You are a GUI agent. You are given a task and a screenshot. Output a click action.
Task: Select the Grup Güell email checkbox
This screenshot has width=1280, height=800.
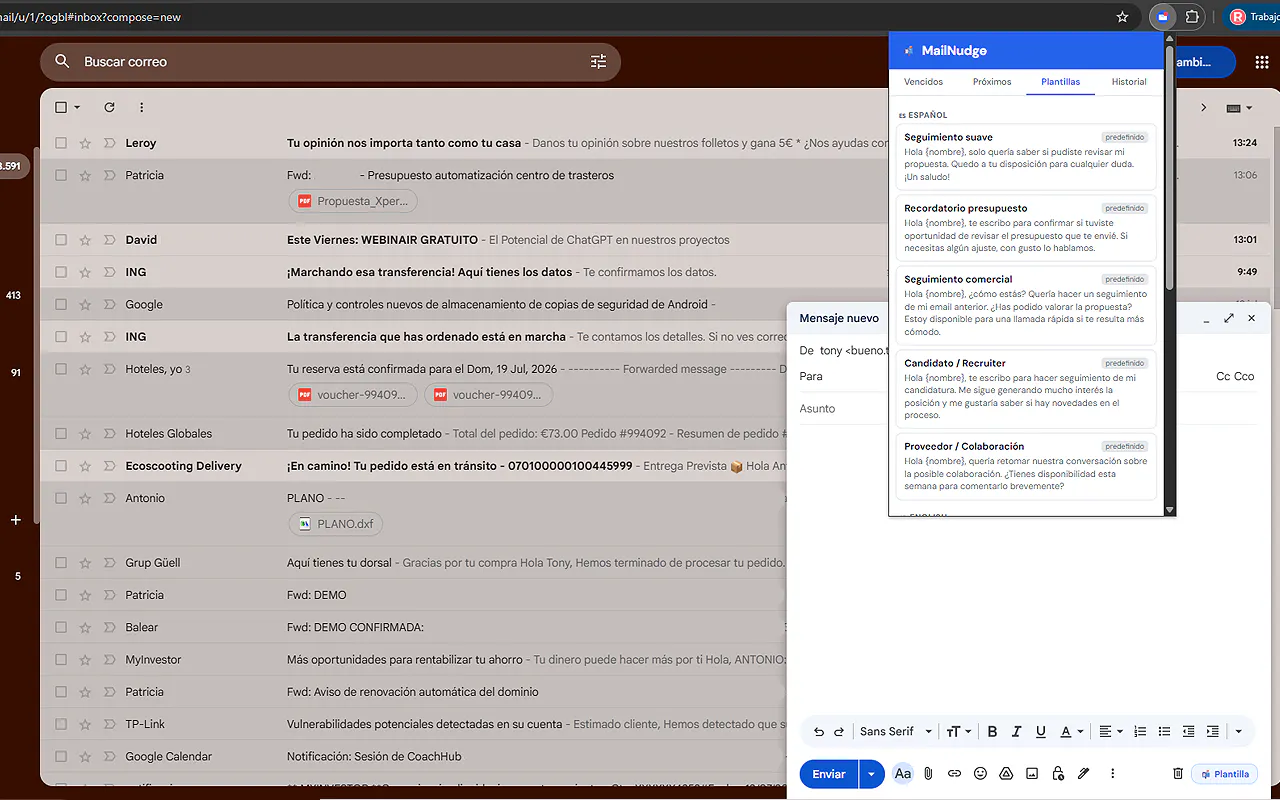61,563
